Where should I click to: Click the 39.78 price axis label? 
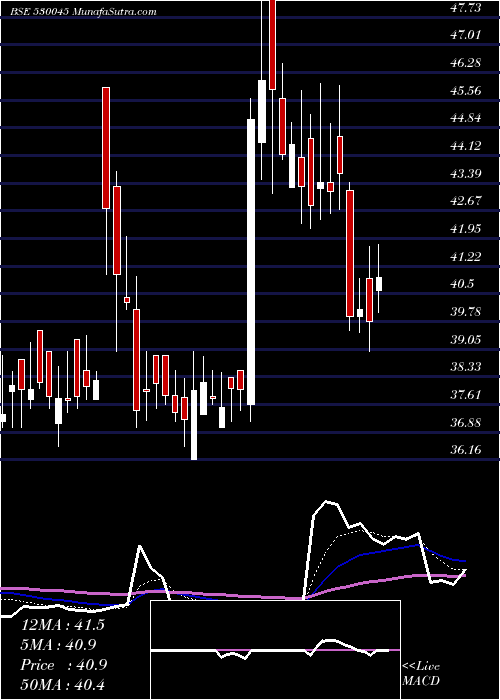point(466,312)
